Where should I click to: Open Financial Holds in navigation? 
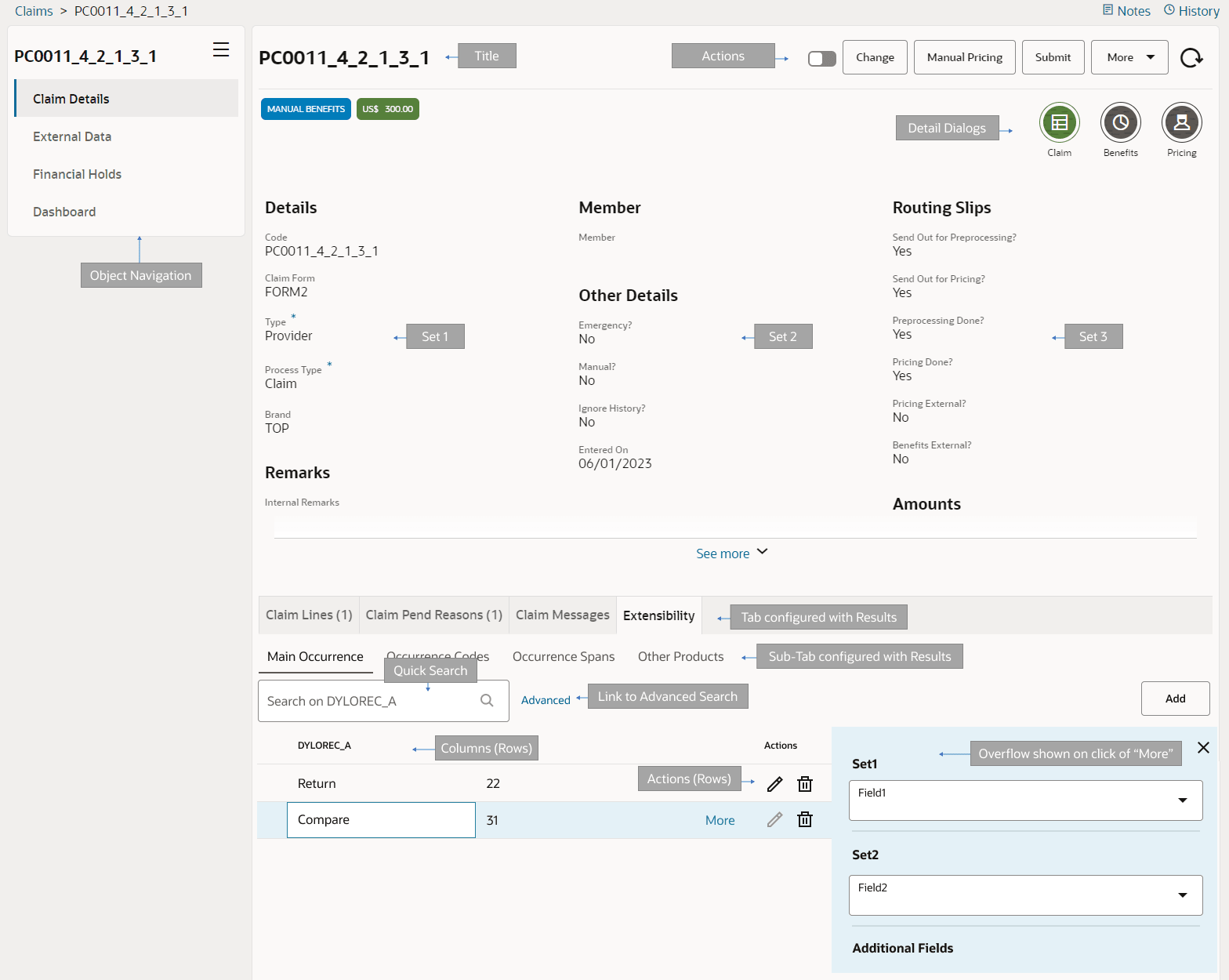126,174
